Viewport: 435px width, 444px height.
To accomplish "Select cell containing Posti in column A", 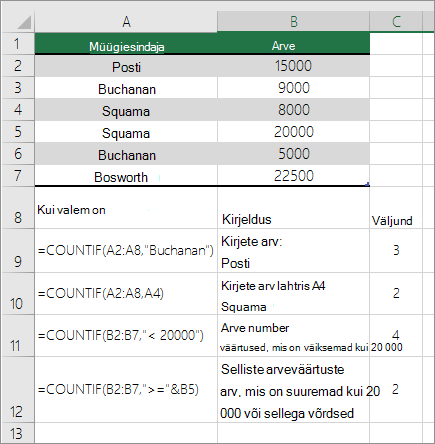I will pos(126,66).
